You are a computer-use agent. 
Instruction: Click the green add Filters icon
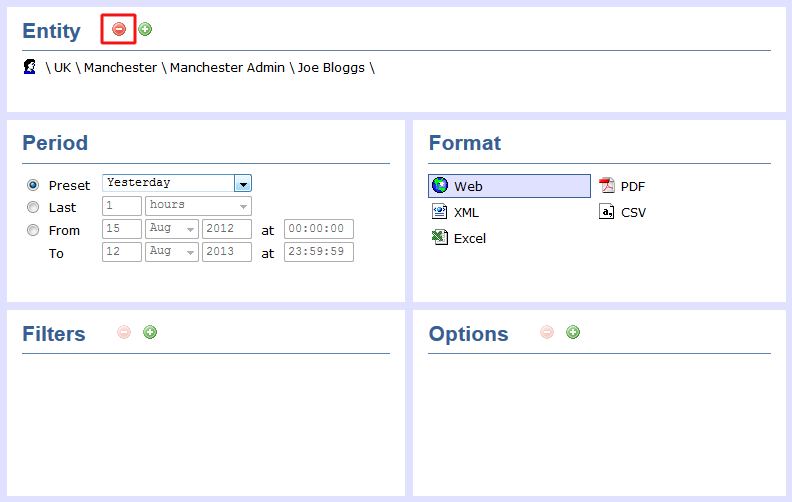pos(150,332)
